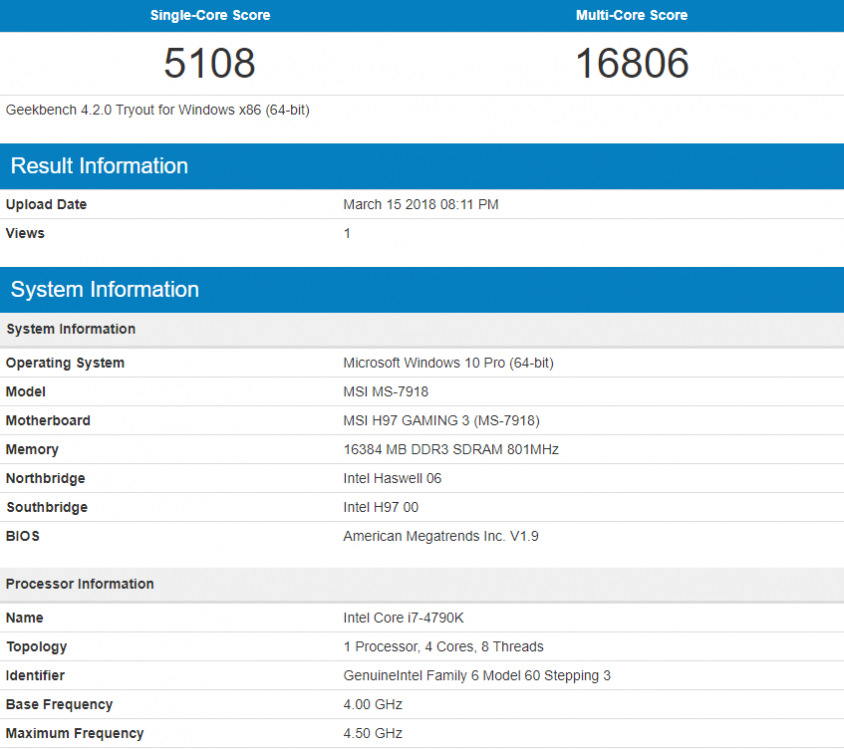Select Microsoft Windows 10 Pro (64-bit) value
Image resolution: width=844 pixels, height=750 pixels.
click(448, 363)
